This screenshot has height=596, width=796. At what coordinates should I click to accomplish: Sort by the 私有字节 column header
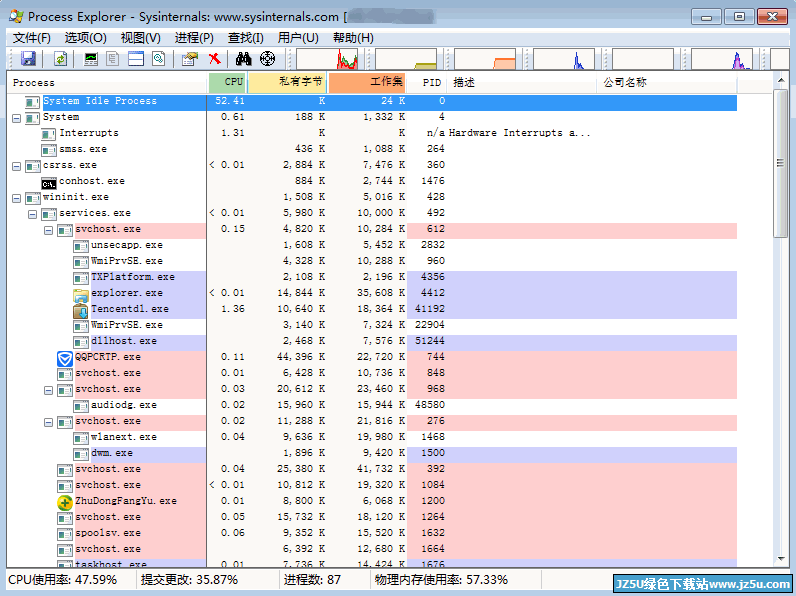point(287,83)
